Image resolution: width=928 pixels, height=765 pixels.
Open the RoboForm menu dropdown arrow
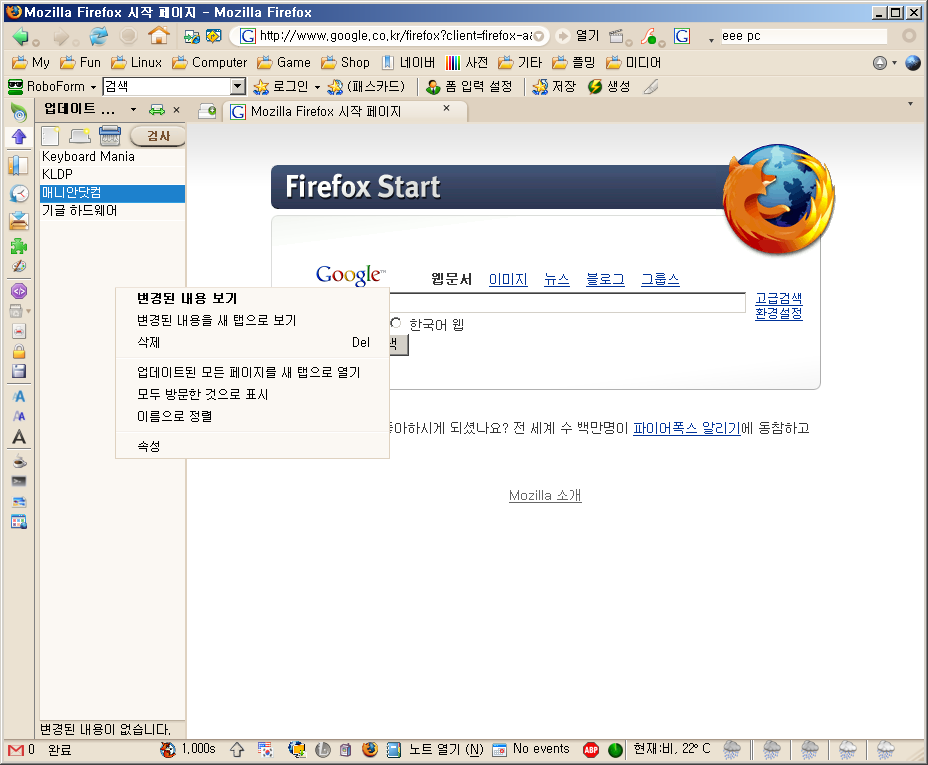(x=93, y=87)
